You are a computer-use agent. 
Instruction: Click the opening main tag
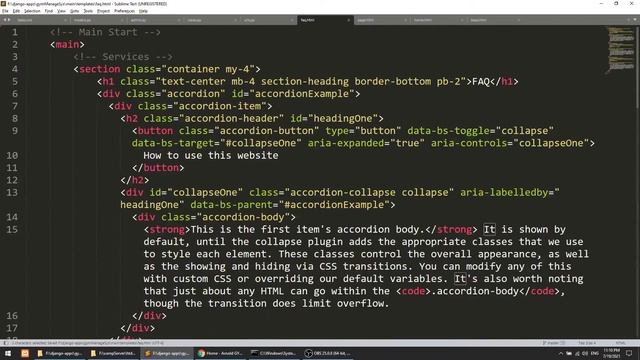(x=67, y=44)
